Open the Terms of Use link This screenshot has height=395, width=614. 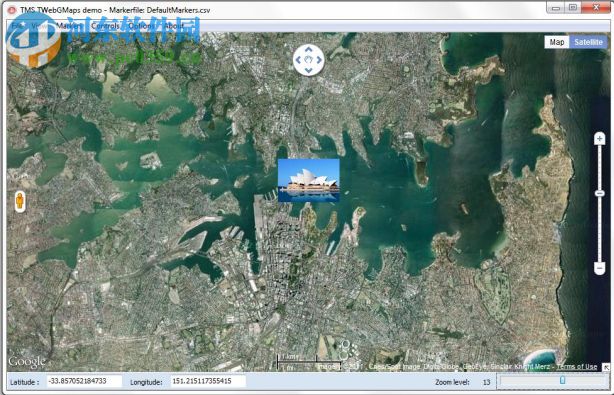coord(577,367)
